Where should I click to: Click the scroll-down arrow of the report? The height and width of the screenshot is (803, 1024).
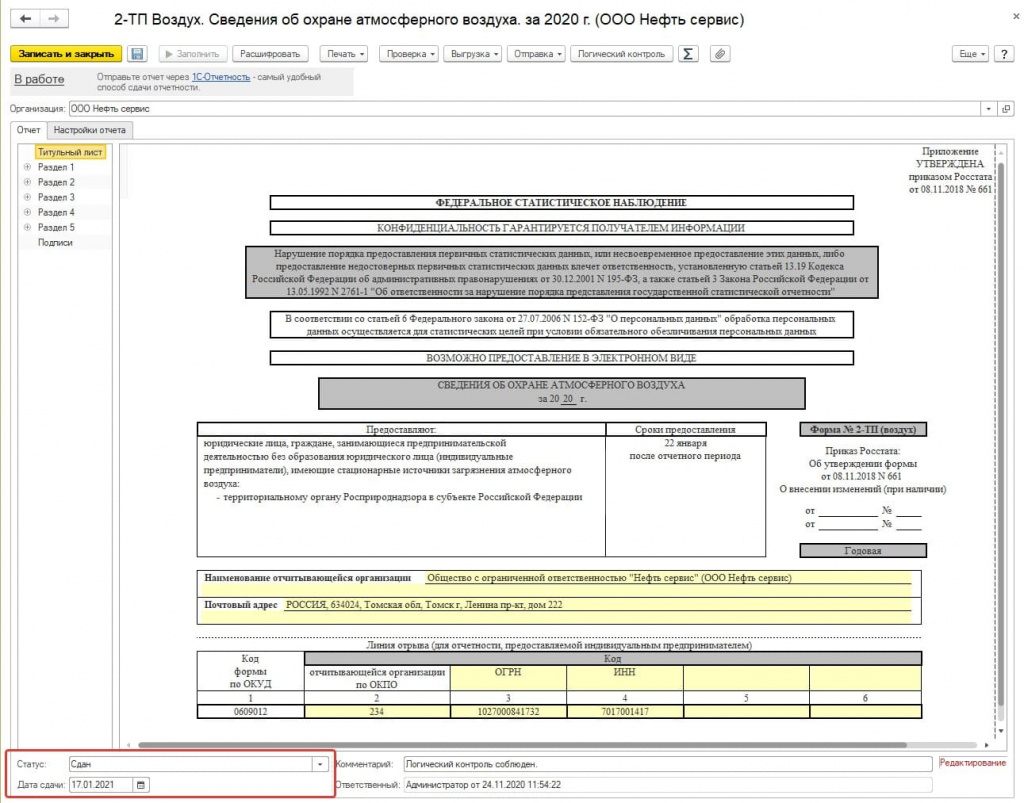click(1000, 731)
